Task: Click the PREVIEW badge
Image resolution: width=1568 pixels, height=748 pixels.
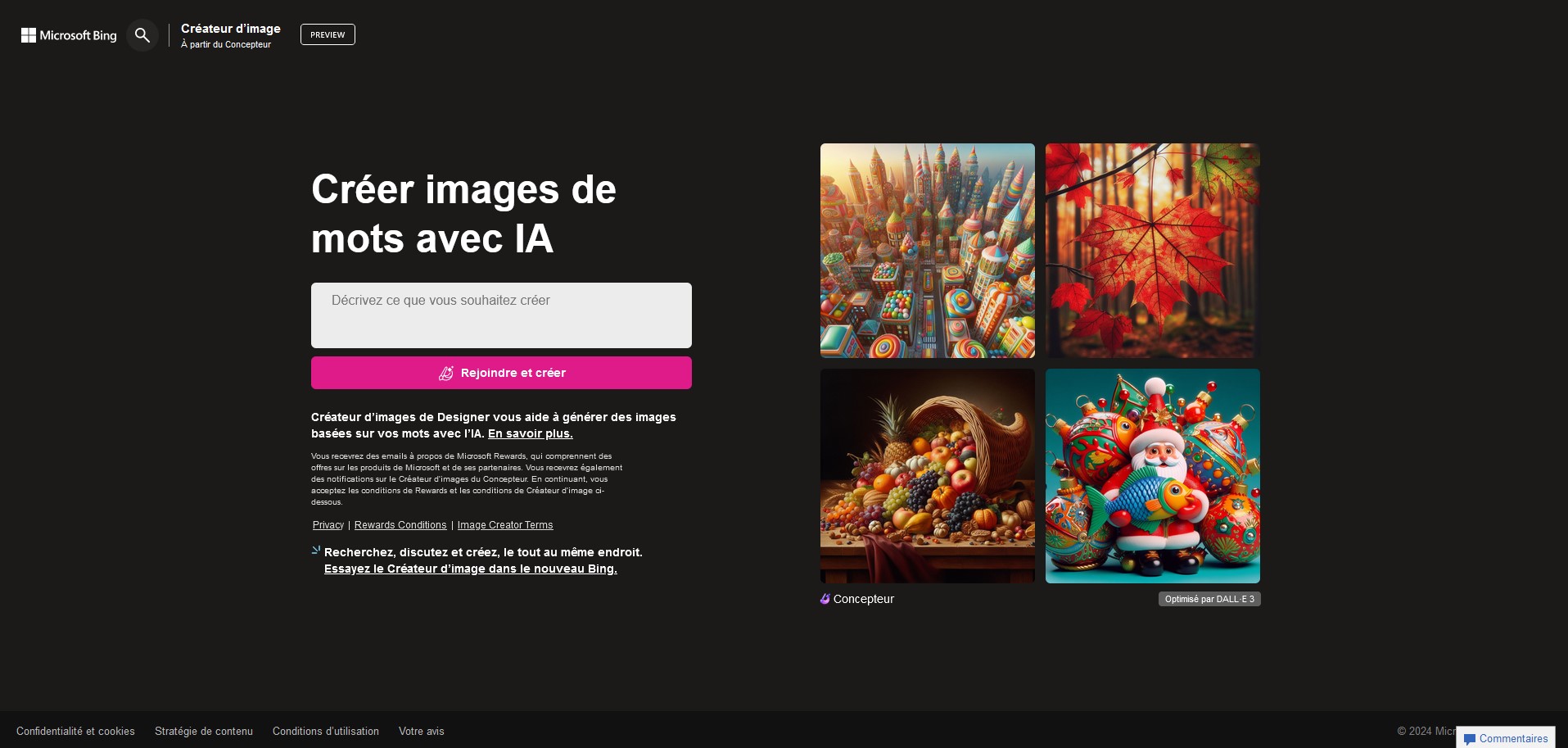Action: point(328,34)
